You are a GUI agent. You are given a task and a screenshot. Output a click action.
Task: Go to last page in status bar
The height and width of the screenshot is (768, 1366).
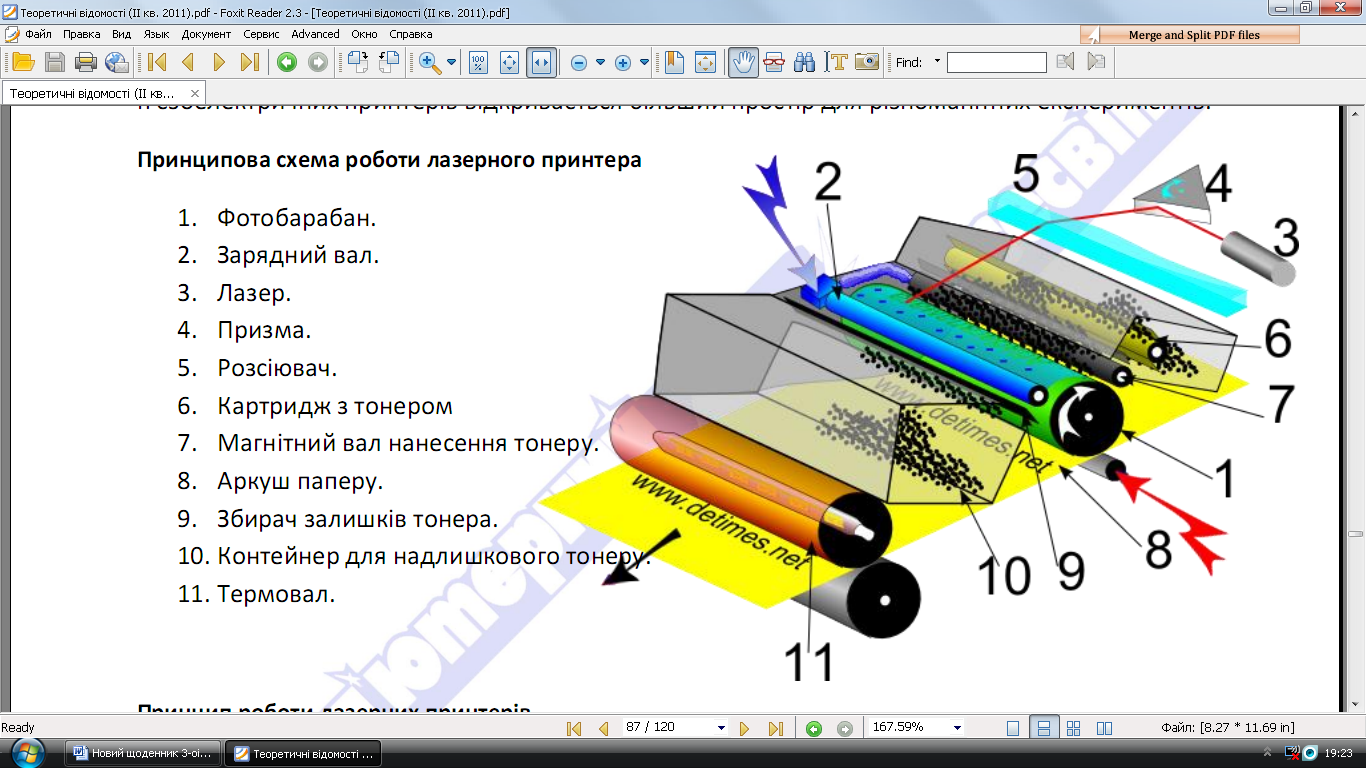775,728
